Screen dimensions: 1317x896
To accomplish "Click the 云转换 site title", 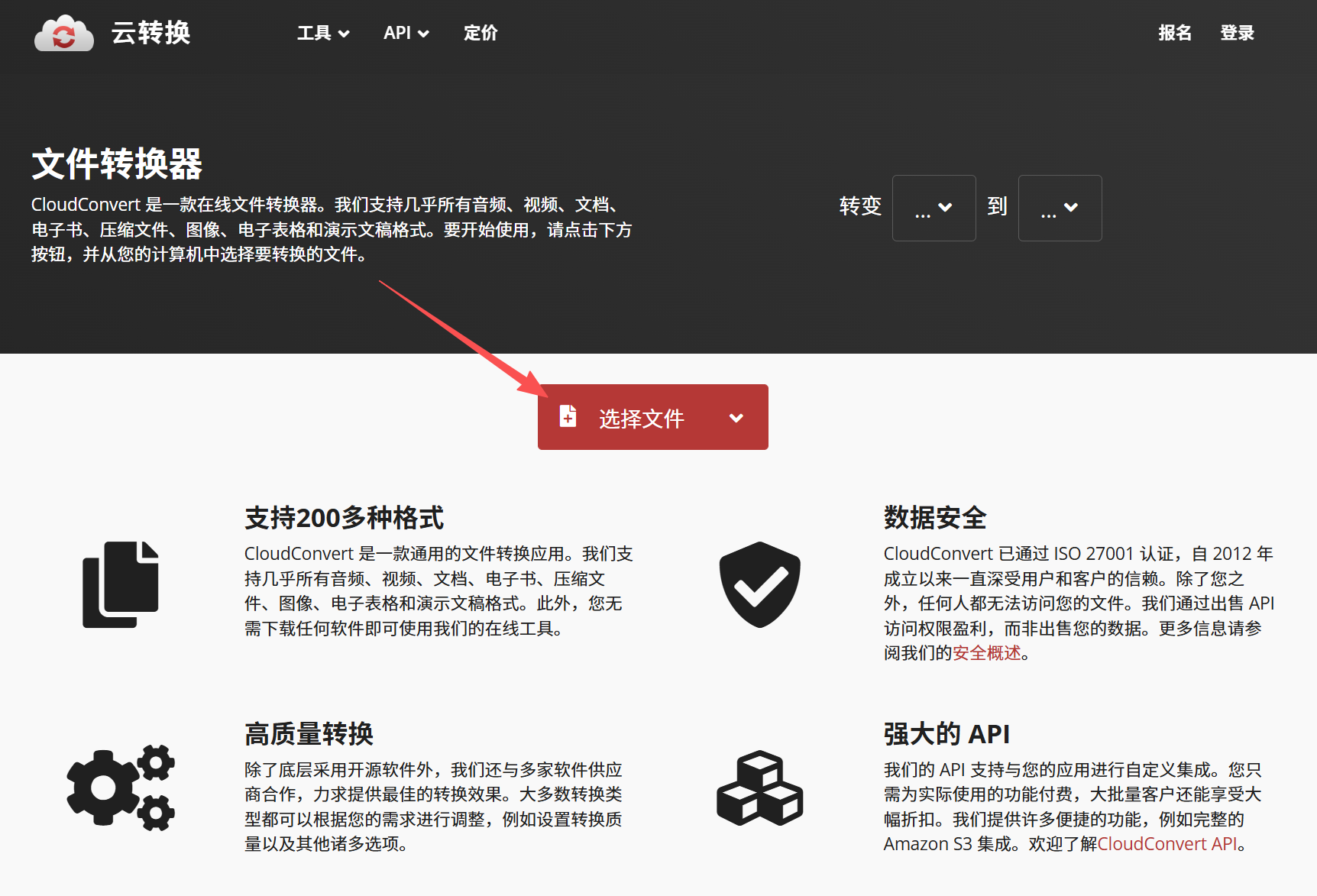I will 150,33.
